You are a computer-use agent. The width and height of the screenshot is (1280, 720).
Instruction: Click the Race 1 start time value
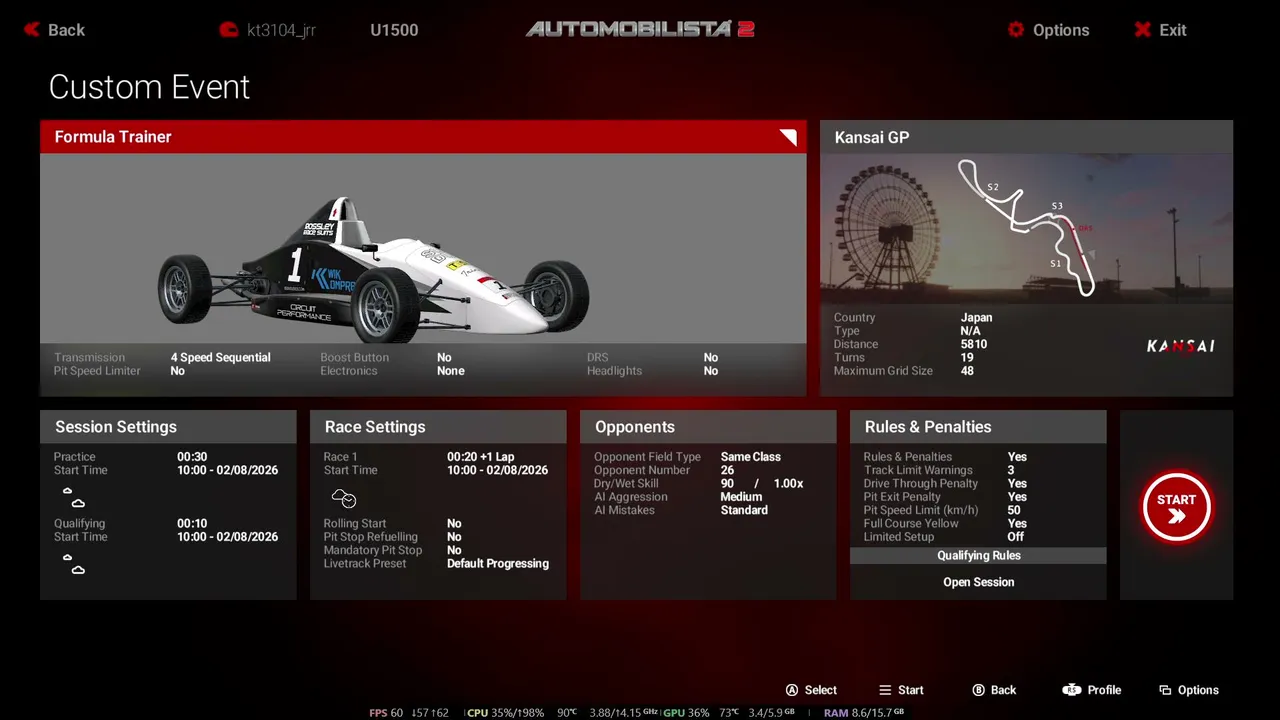(x=497, y=470)
